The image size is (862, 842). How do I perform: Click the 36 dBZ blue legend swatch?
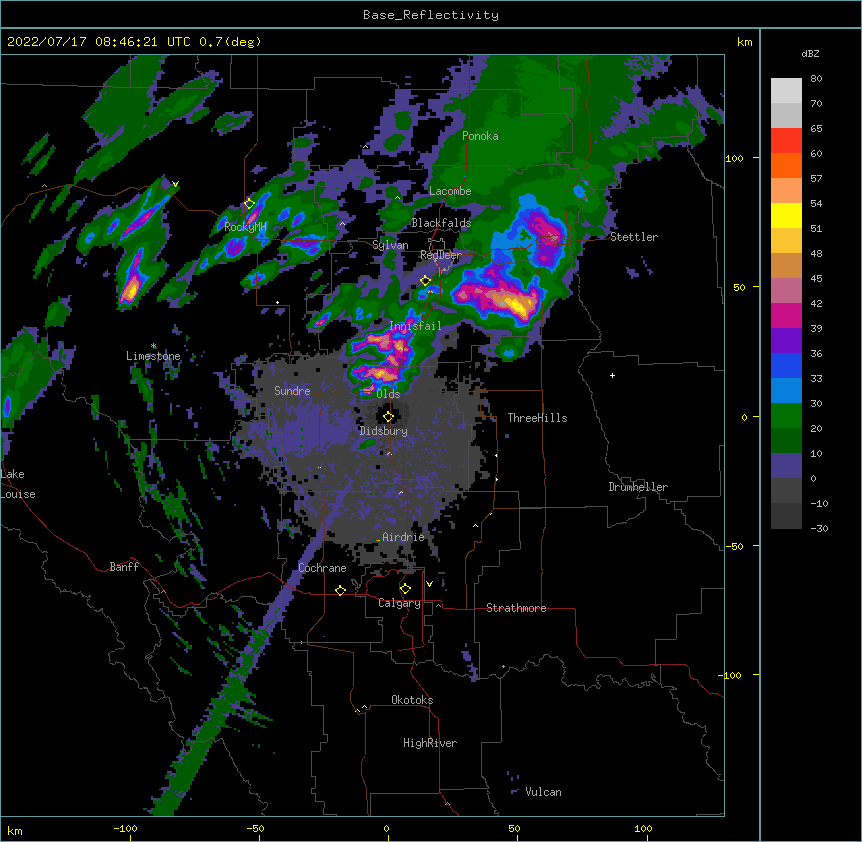[786, 365]
